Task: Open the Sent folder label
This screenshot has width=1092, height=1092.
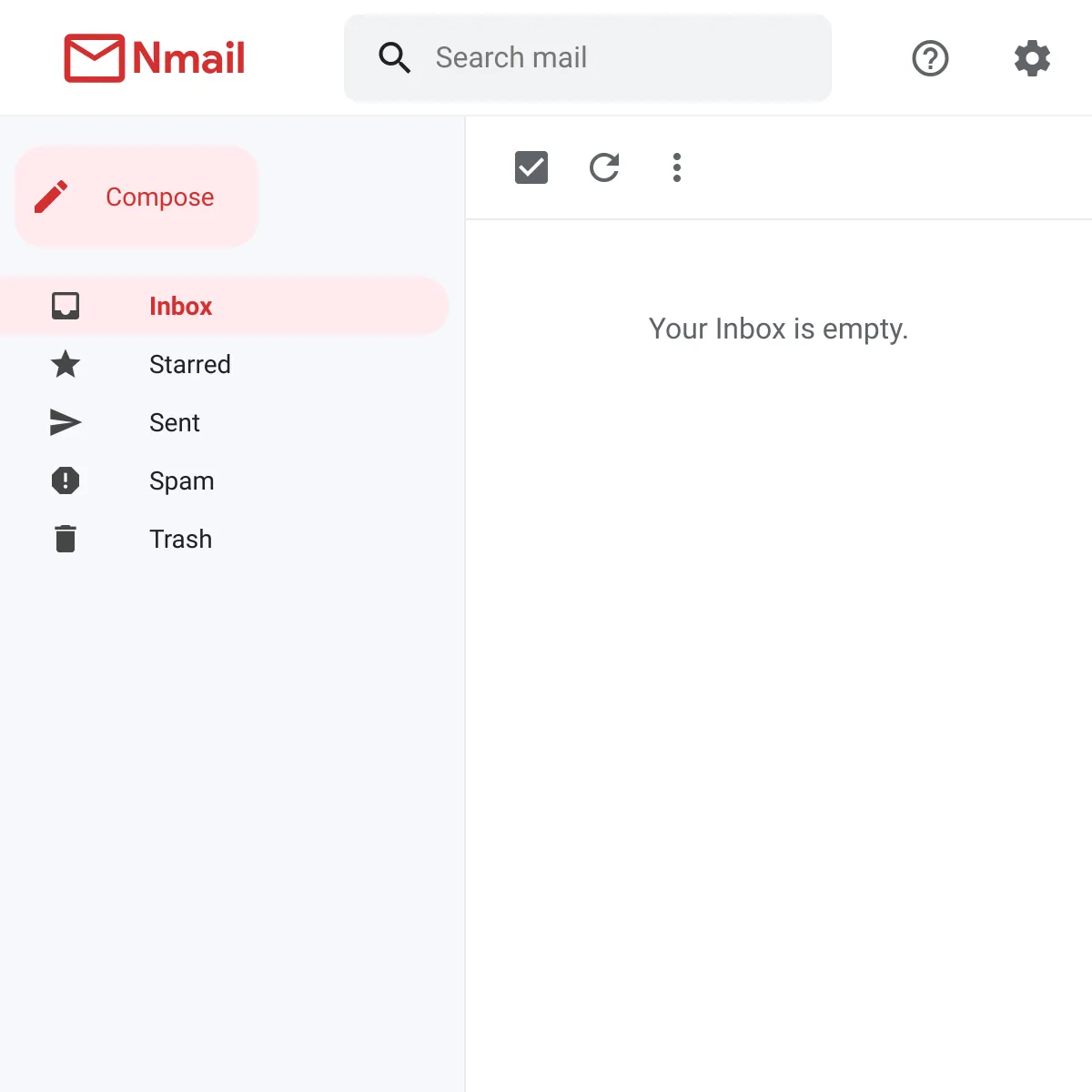Action: [x=174, y=422]
